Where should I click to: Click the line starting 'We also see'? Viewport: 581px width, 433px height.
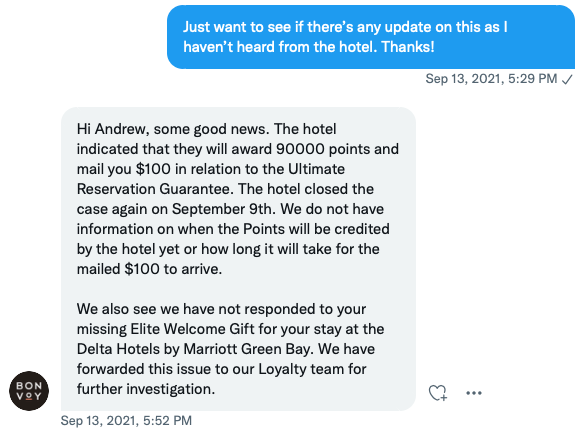coord(221,309)
